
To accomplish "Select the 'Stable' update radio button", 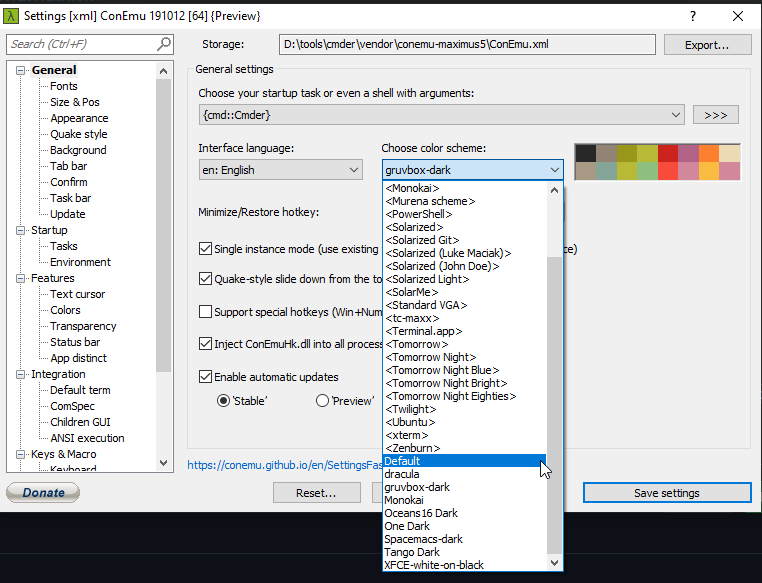I will pyautogui.click(x=223, y=401).
